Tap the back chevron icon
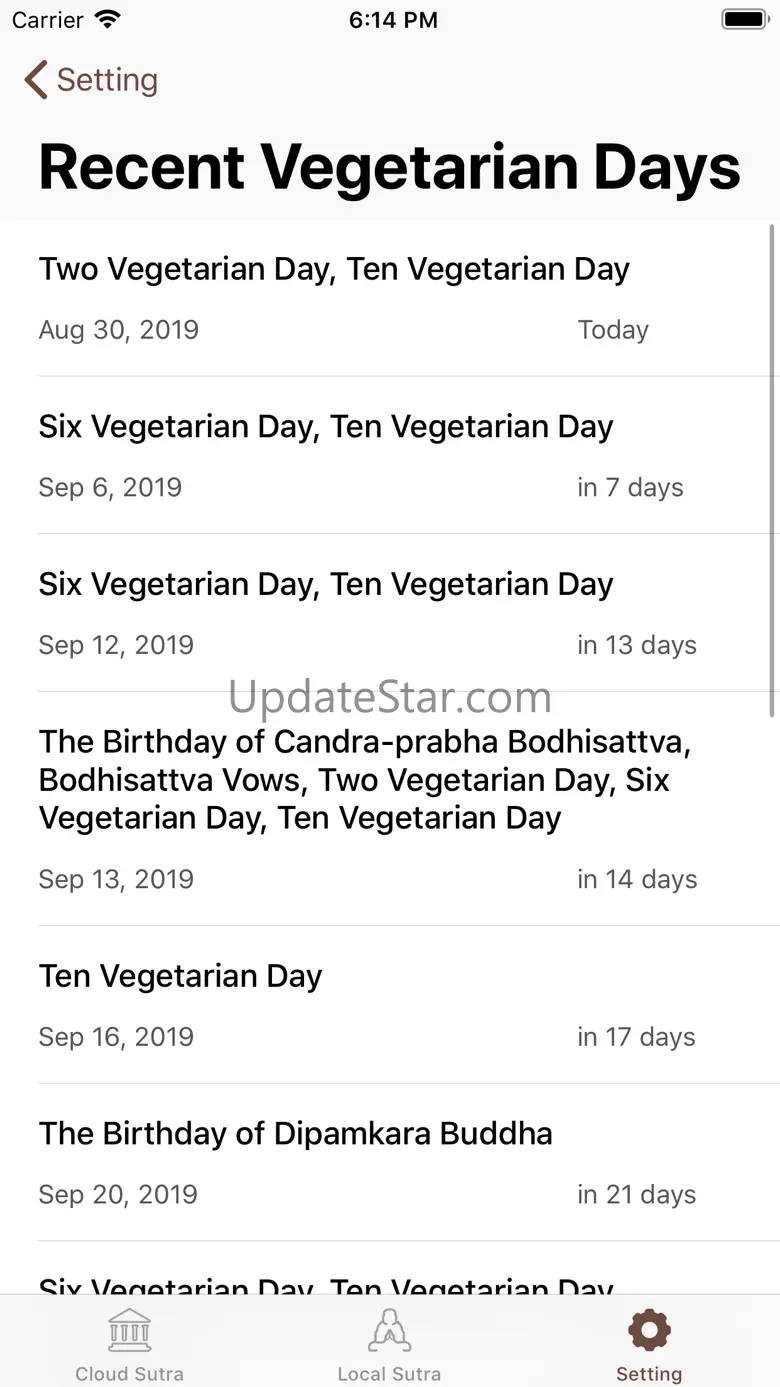 pyautogui.click(x=36, y=80)
